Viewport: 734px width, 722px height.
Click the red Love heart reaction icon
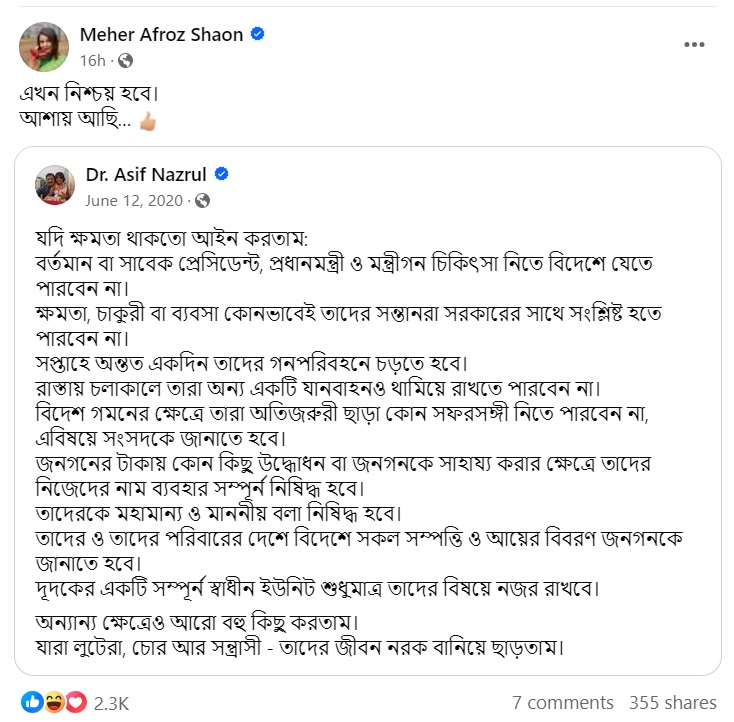point(76,702)
